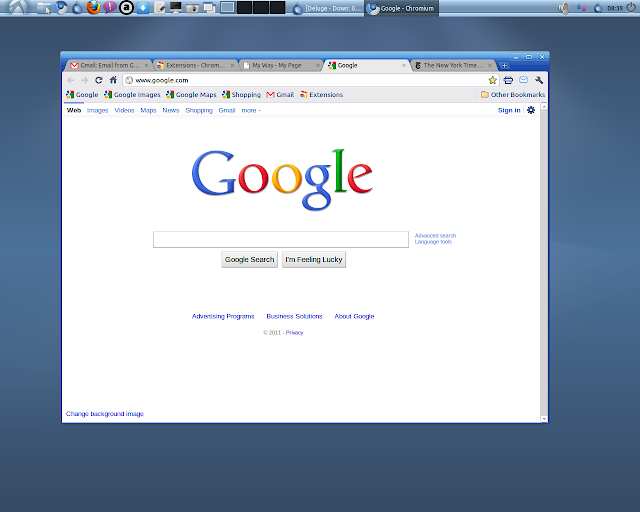Launch Firefox from the panel launcher
640x512 pixels.
tap(93, 7)
